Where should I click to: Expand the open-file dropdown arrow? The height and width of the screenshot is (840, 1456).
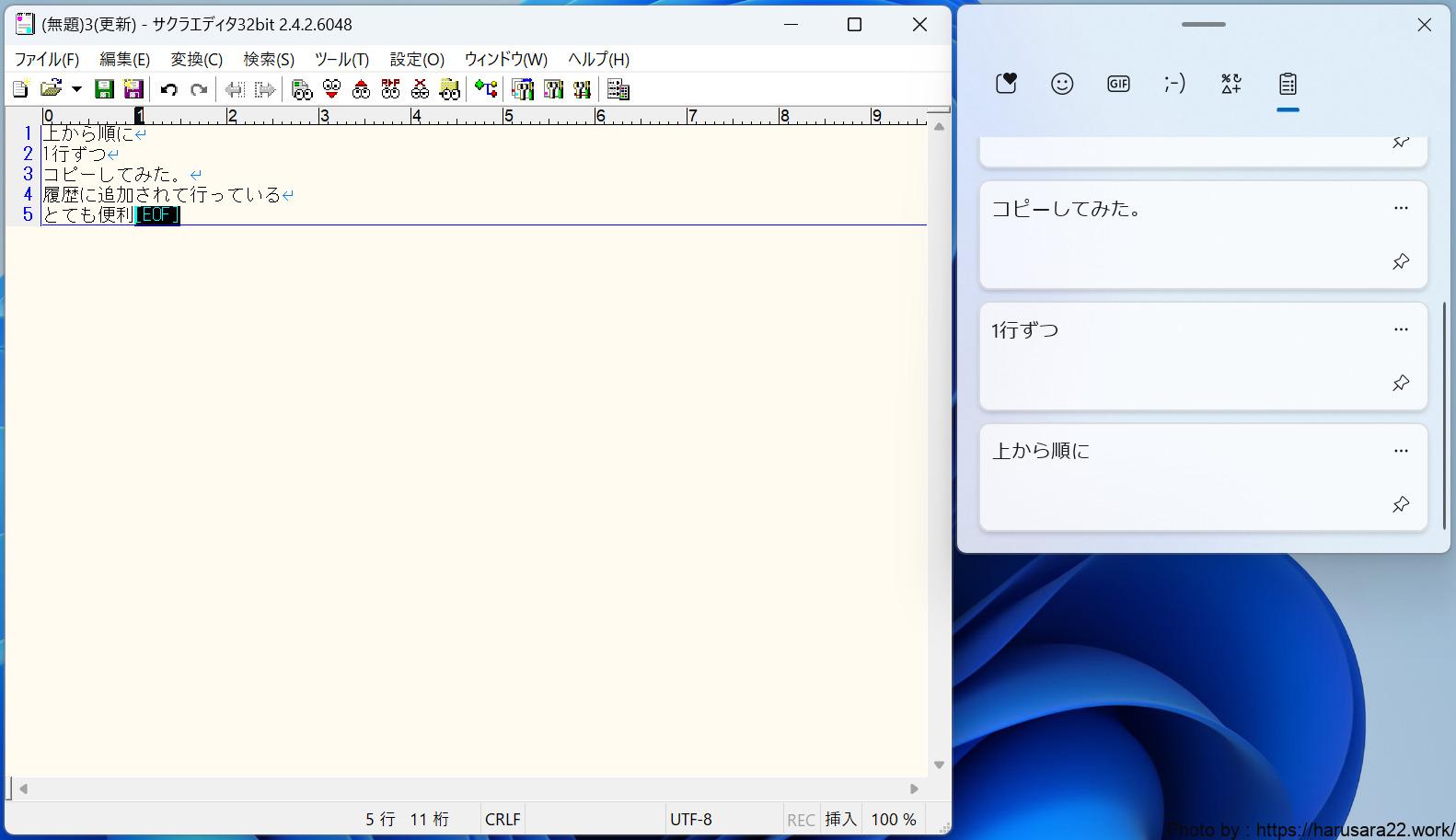(x=76, y=89)
